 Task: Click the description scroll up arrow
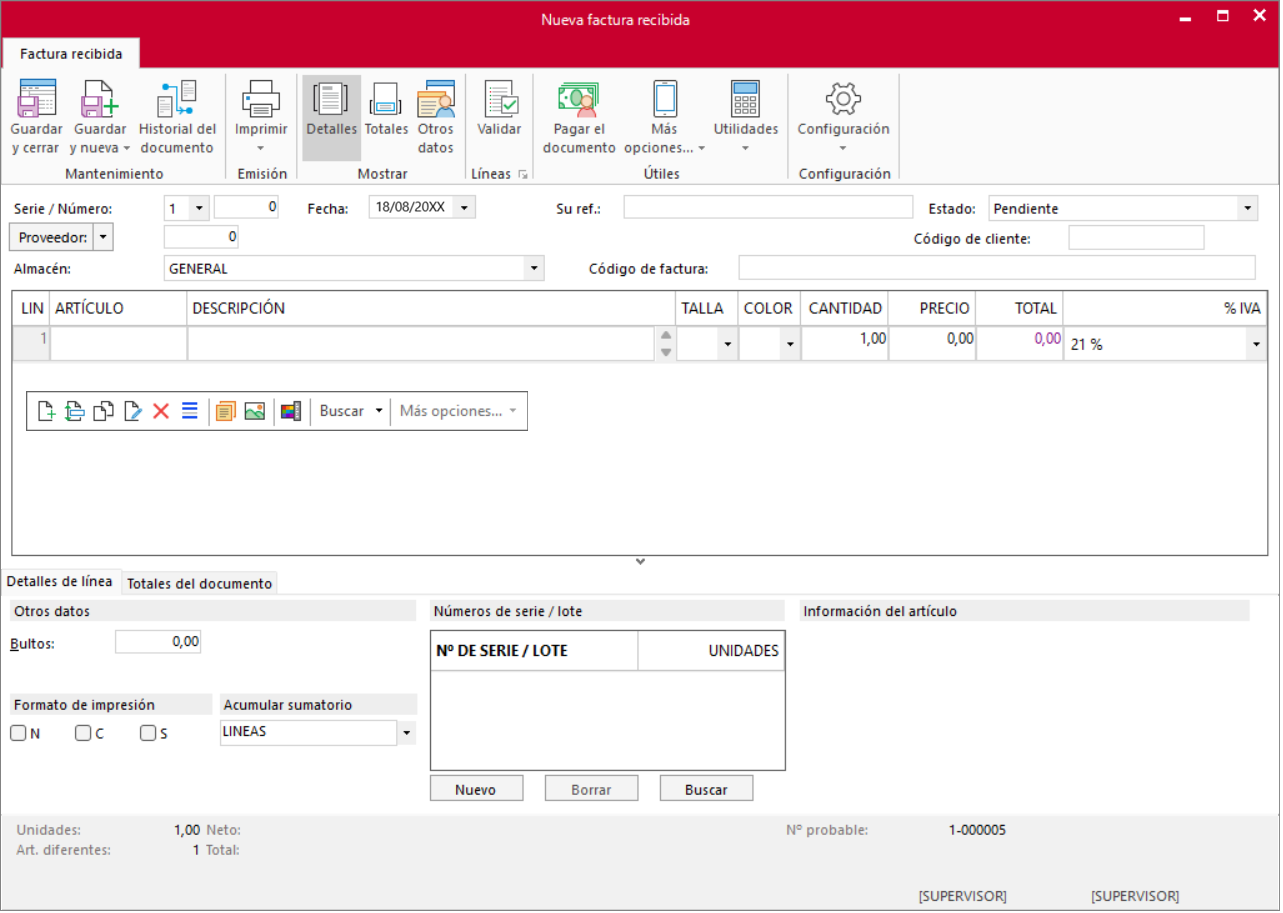(666, 335)
